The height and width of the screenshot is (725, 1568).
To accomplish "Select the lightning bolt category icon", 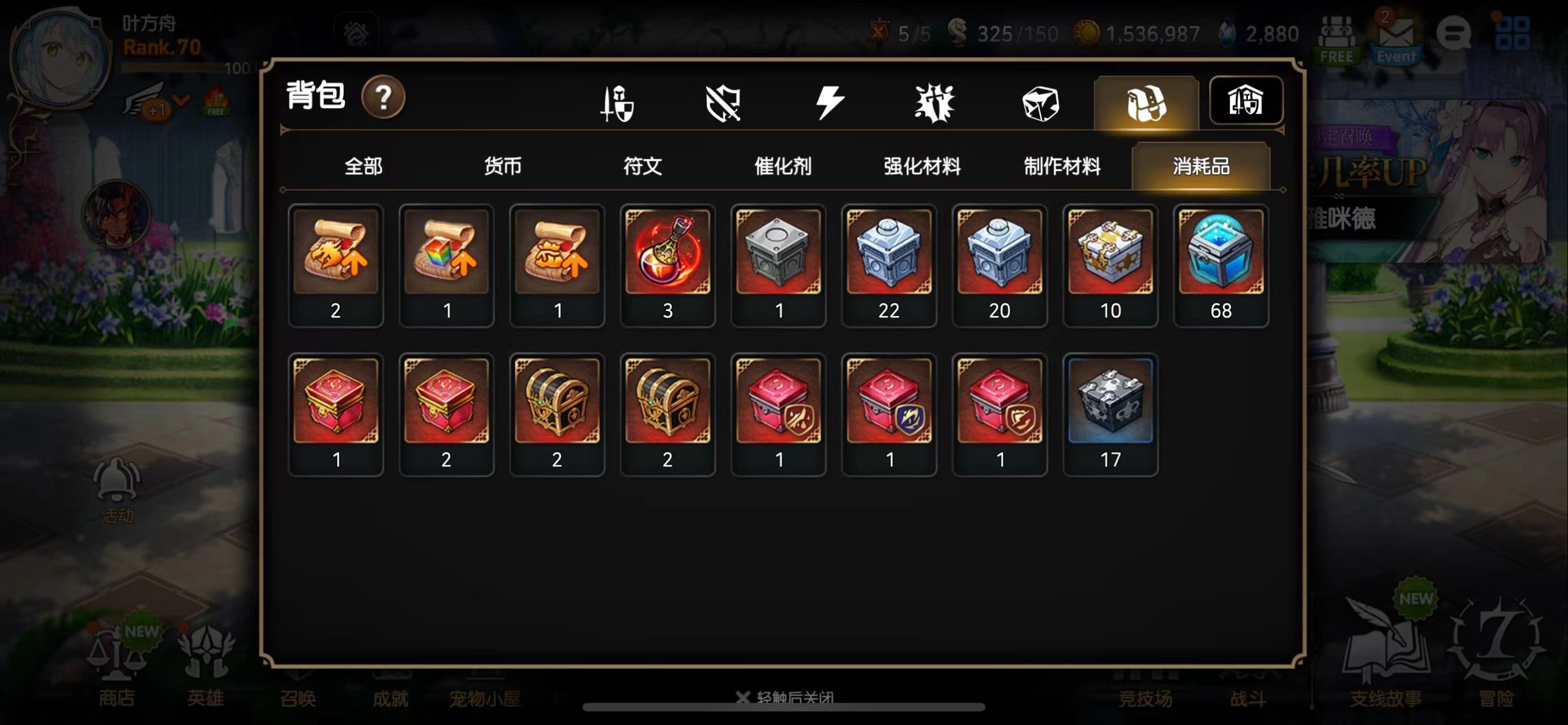I will coord(829,103).
